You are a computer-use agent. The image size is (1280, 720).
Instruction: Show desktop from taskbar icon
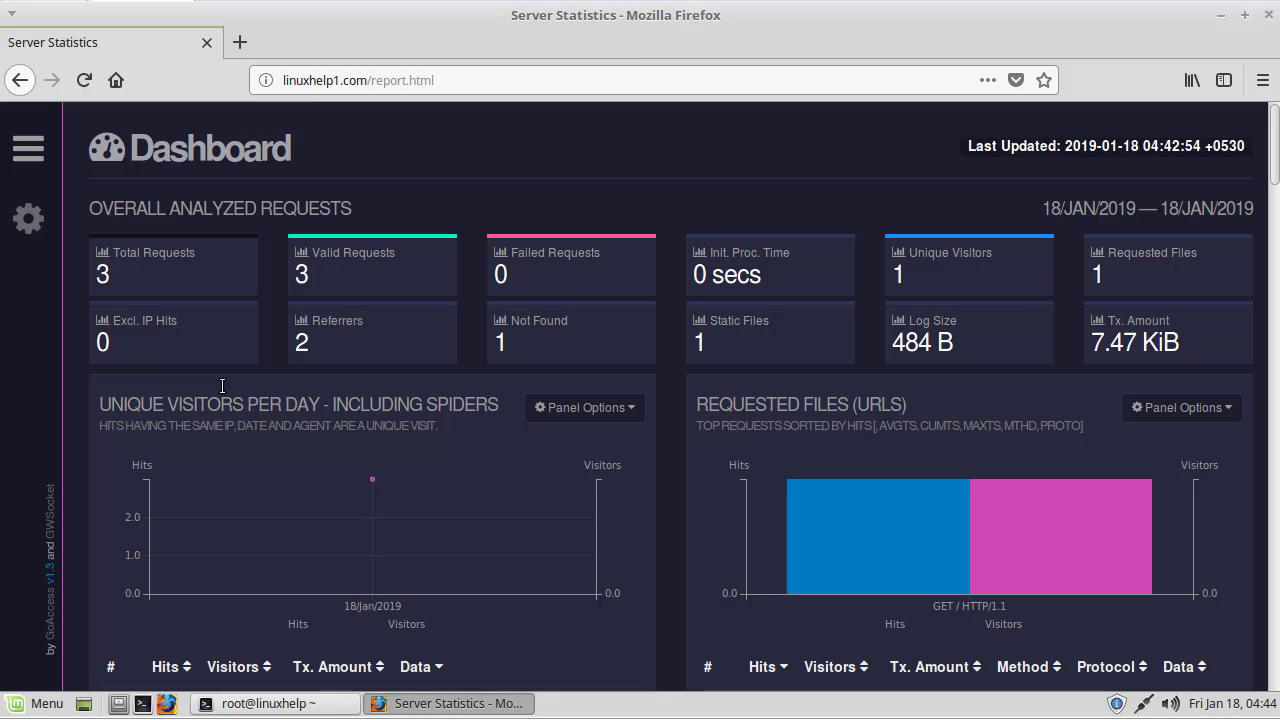[84, 703]
